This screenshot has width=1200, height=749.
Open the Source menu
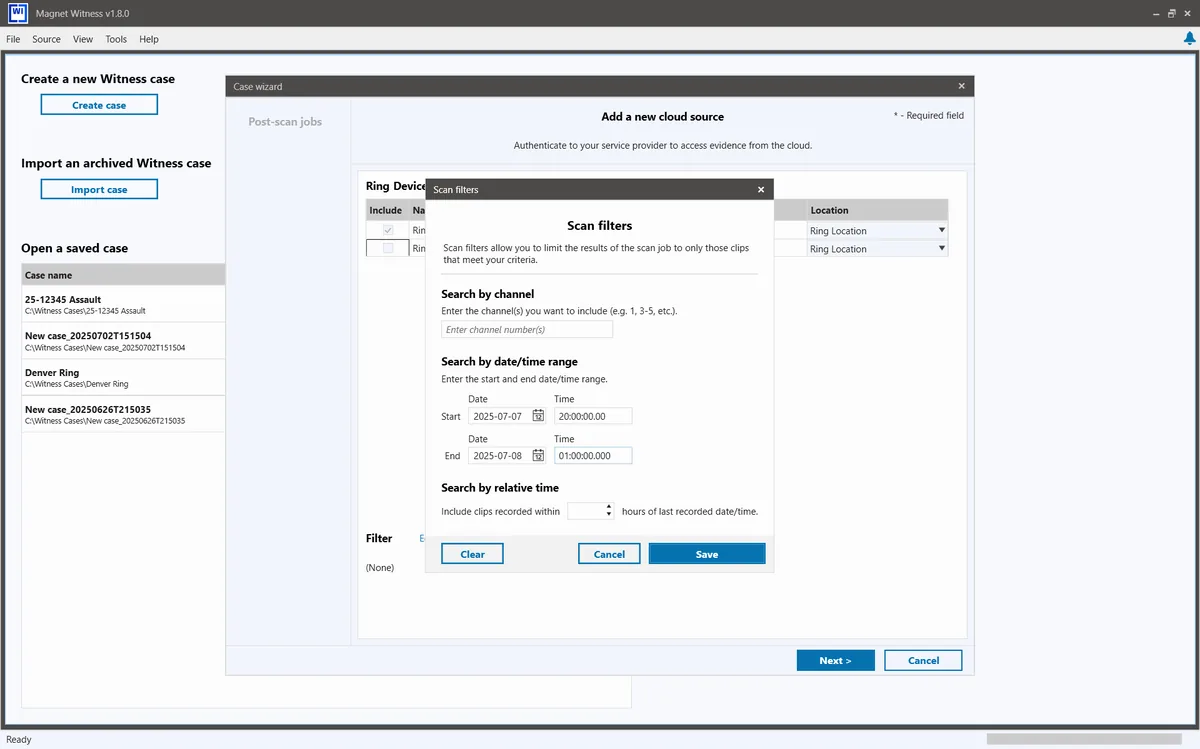(x=46, y=39)
